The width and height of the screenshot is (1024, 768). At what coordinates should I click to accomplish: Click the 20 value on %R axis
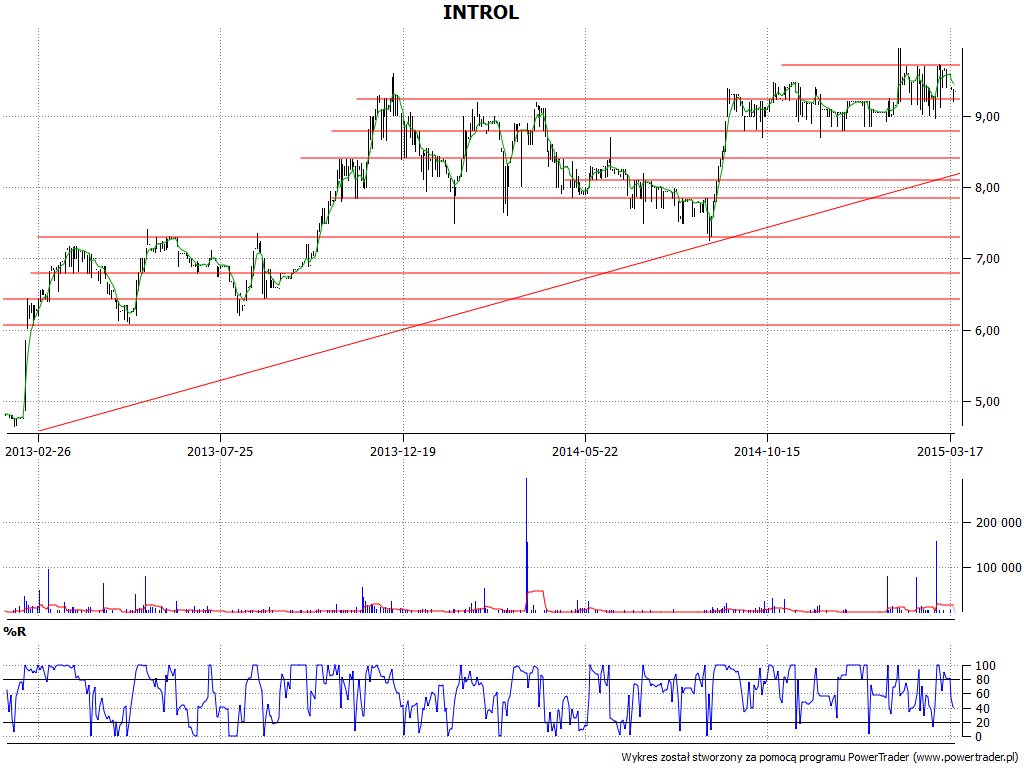985,723
